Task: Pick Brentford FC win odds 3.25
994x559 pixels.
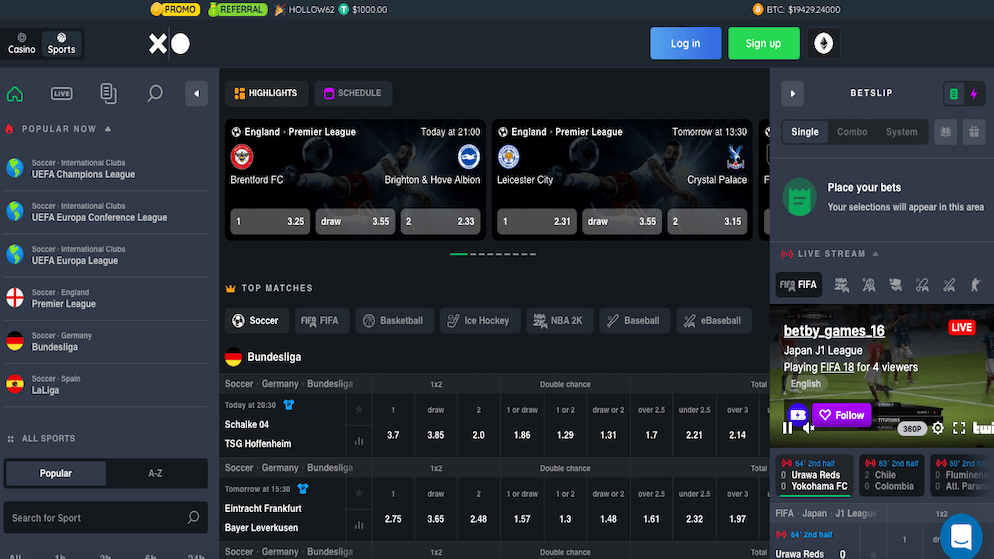Action: click(270, 221)
